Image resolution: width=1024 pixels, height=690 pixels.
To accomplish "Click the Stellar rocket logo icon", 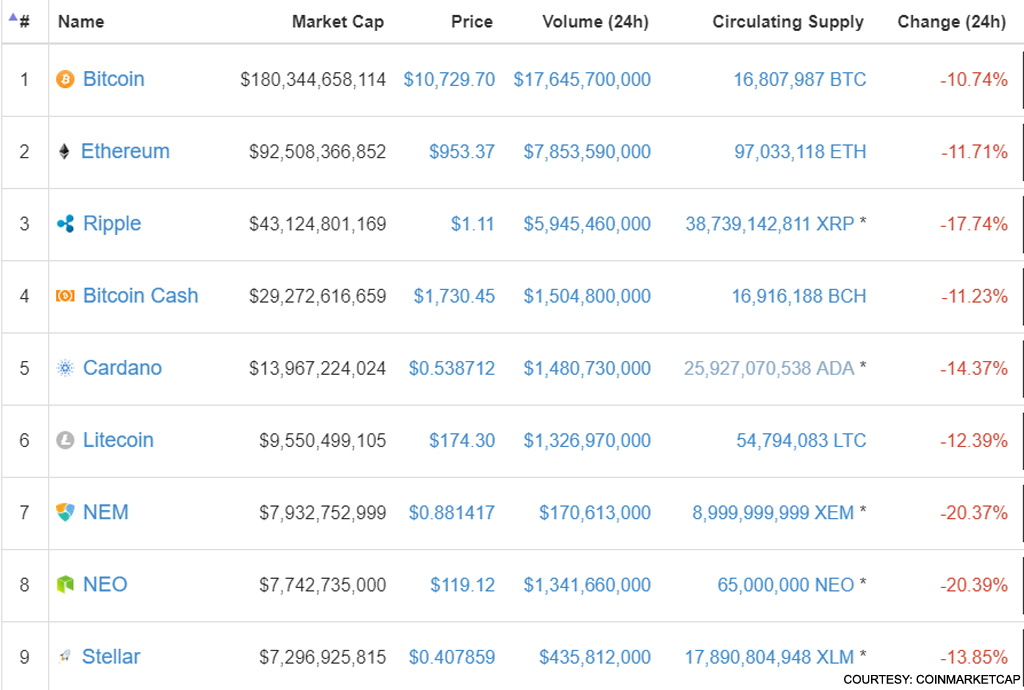I will pos(65,657).
